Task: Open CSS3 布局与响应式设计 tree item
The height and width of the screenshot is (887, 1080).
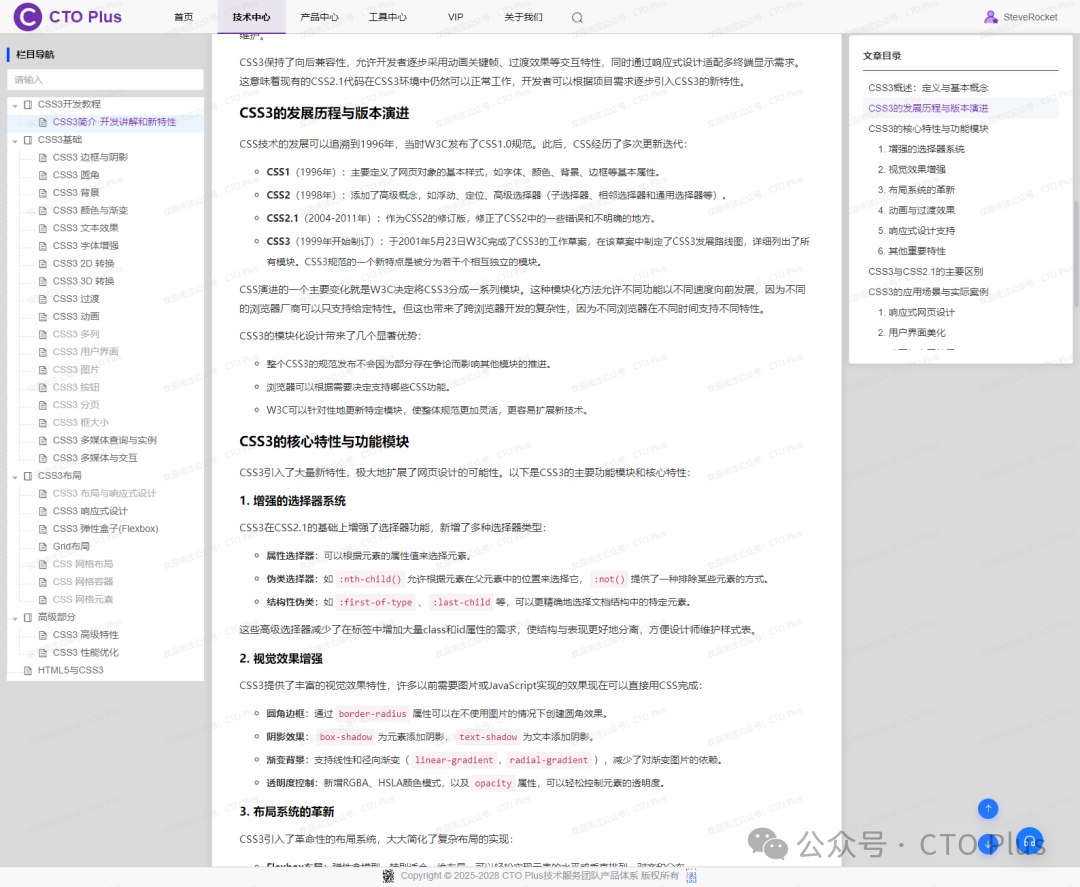Action: (104, 494)
